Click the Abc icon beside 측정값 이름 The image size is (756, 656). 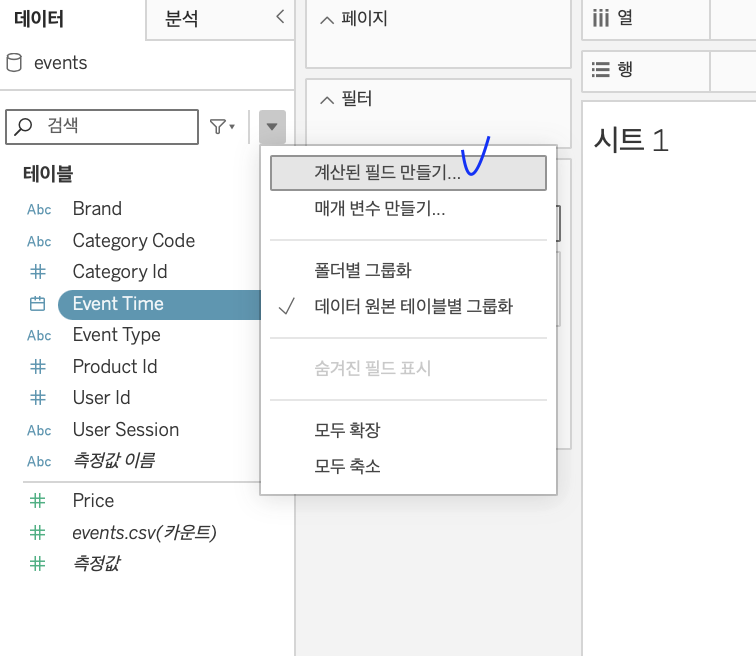tap(39, 462)
